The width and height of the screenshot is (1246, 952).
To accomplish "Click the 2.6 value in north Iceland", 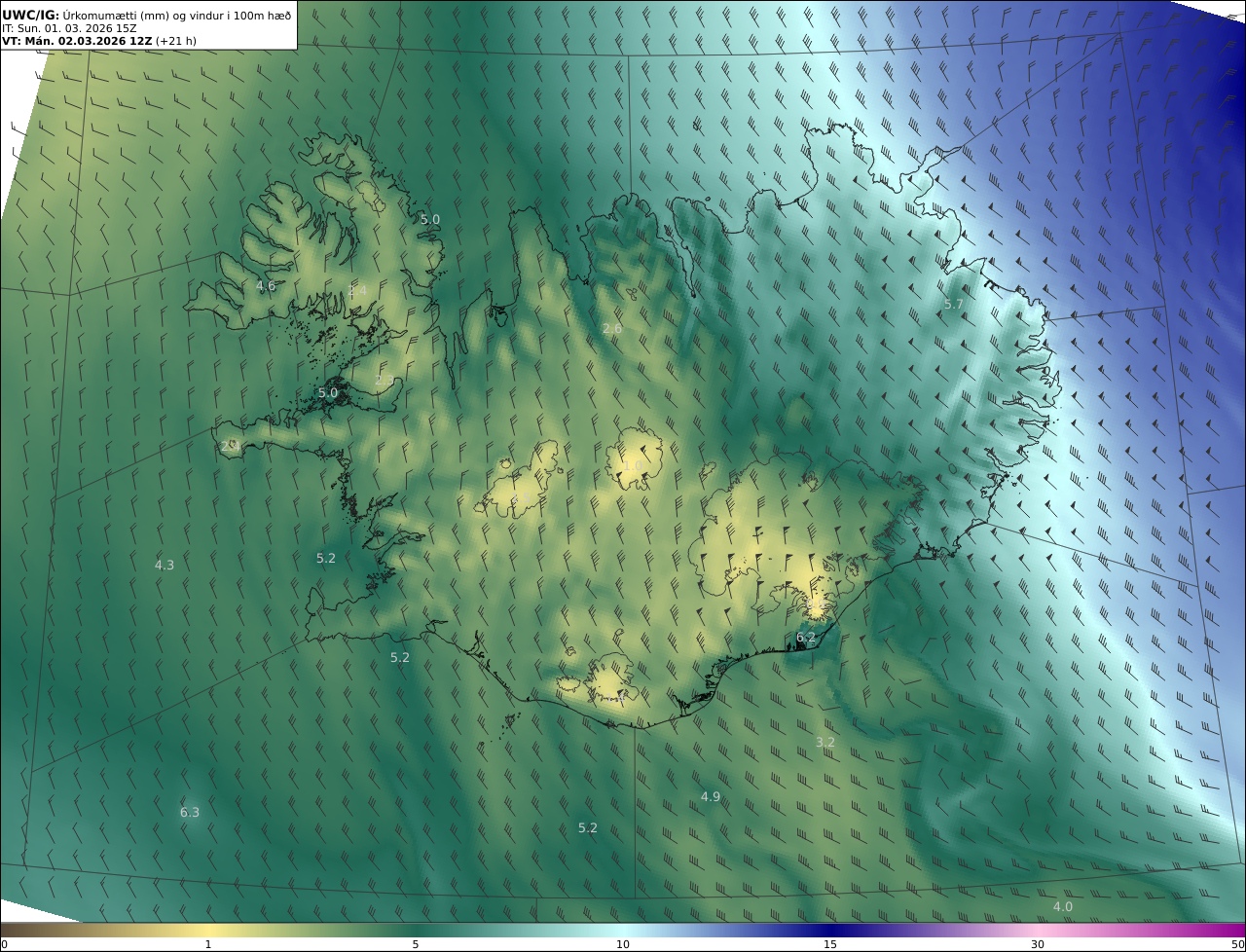I will point(612,329).
